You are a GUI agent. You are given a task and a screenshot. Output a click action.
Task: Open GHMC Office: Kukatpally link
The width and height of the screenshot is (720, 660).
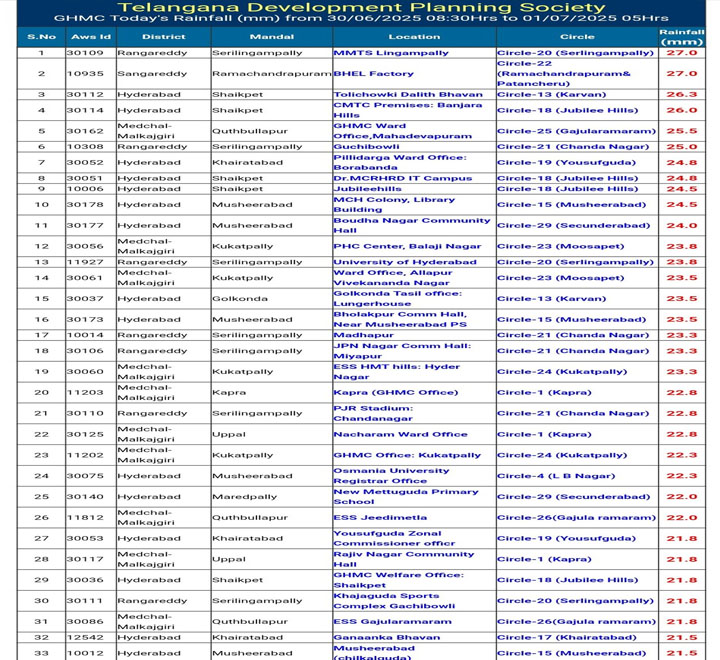tap(407, 455)
